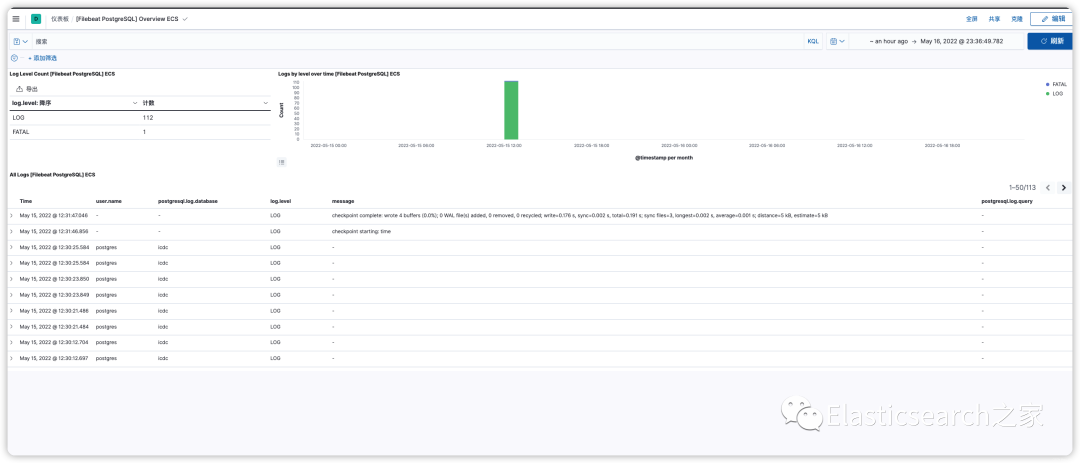Click the log.level column header in All Logs
1080x463 pixels.
pyautogui.click(x=280, y=201)
